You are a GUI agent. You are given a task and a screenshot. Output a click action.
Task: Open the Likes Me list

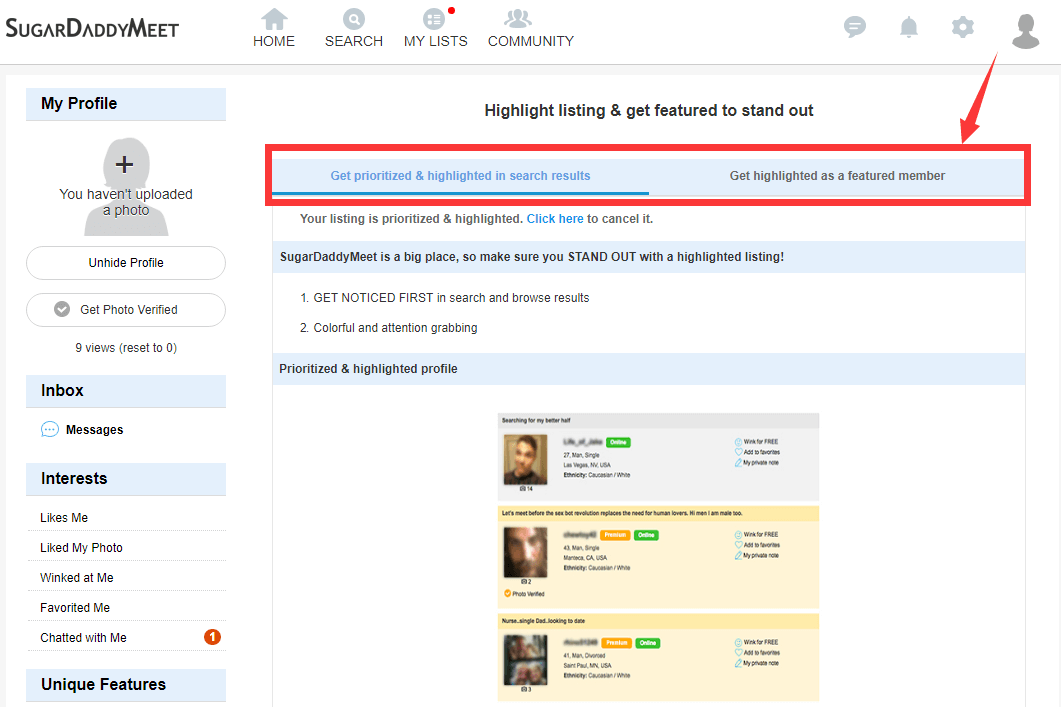(x=64, y=518)
